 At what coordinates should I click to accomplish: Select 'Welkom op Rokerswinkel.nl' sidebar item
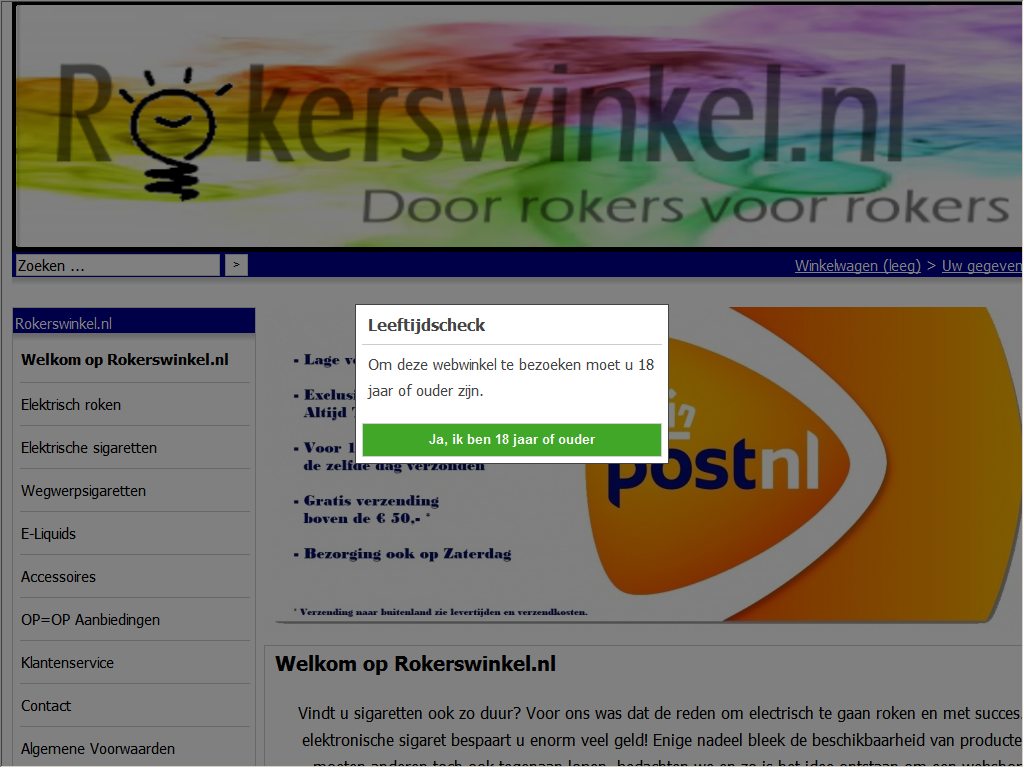(x=125, y=360)
